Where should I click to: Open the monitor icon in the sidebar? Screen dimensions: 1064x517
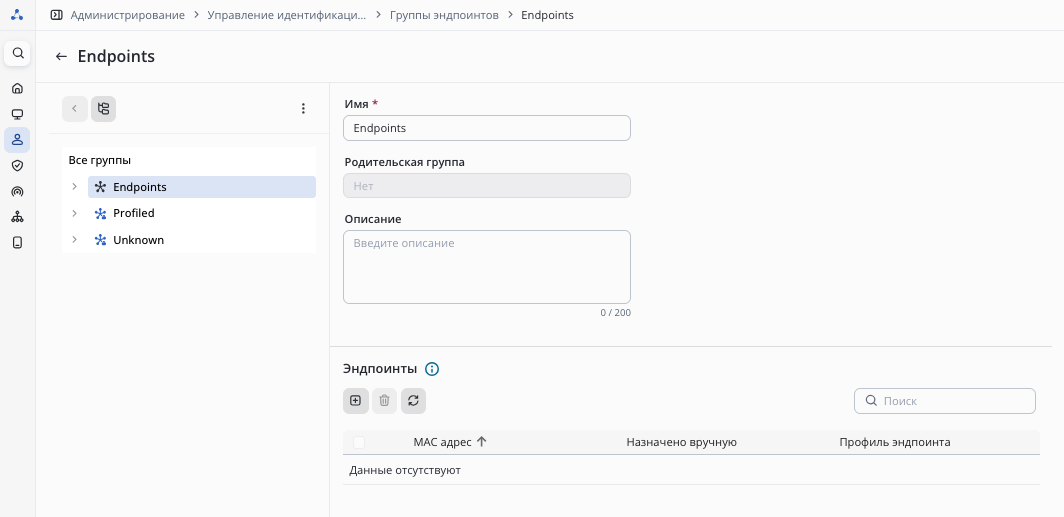(x=17, y=114)
